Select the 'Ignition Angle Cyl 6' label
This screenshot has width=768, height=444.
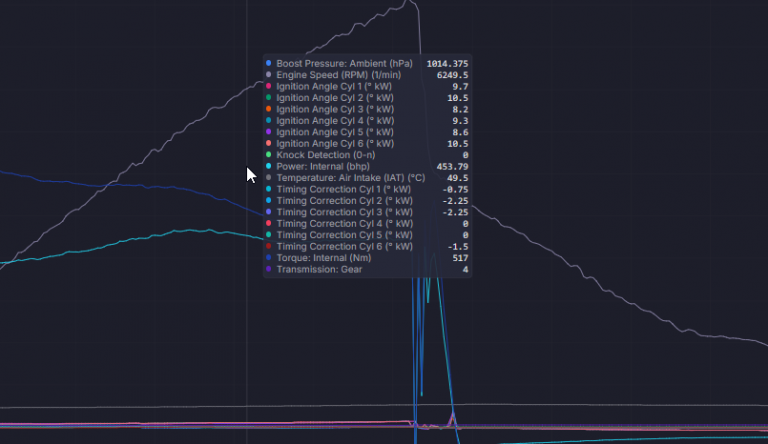[x=335, y=144]
